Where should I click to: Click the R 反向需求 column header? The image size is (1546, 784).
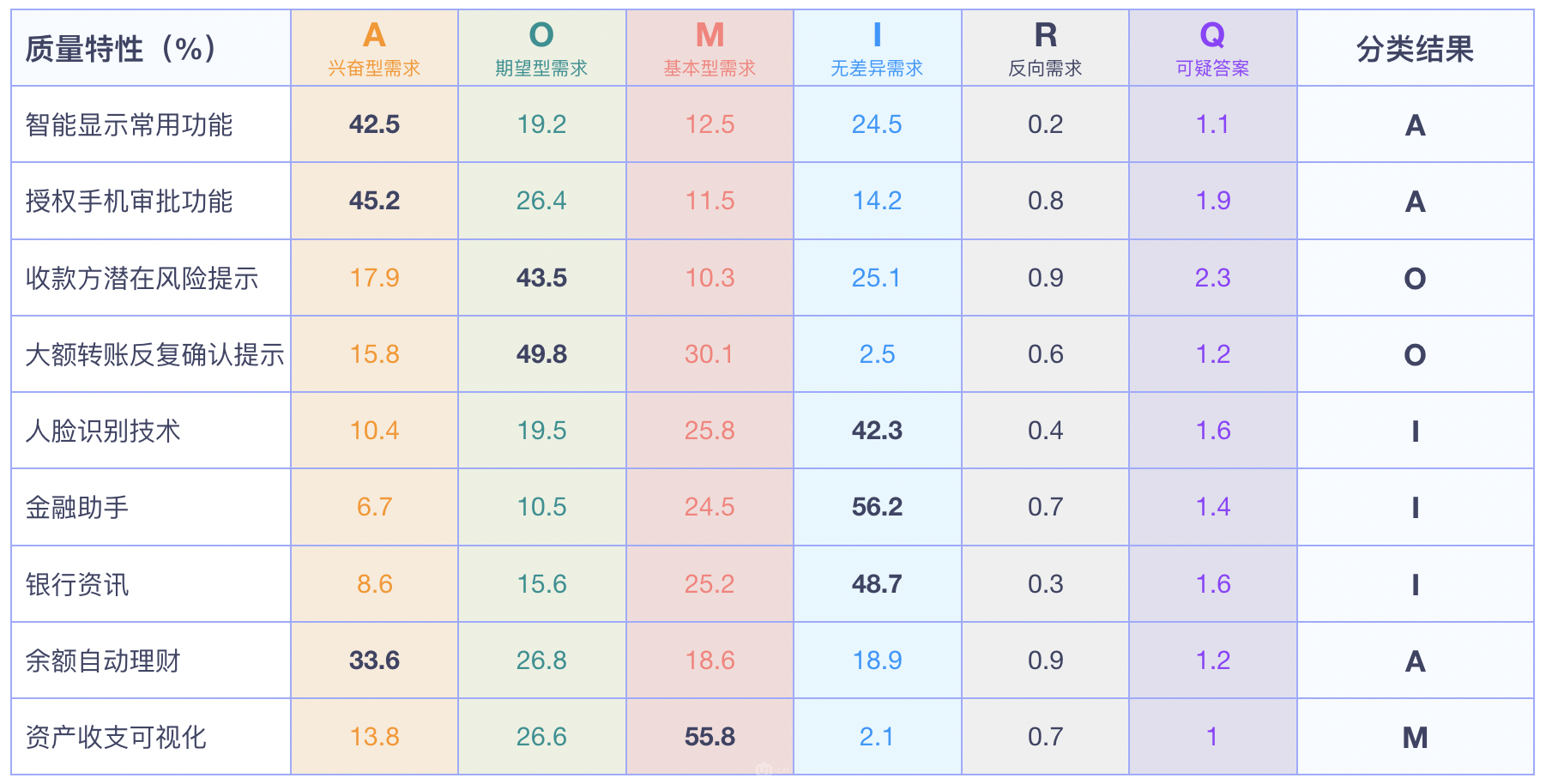pos(1045,48)
